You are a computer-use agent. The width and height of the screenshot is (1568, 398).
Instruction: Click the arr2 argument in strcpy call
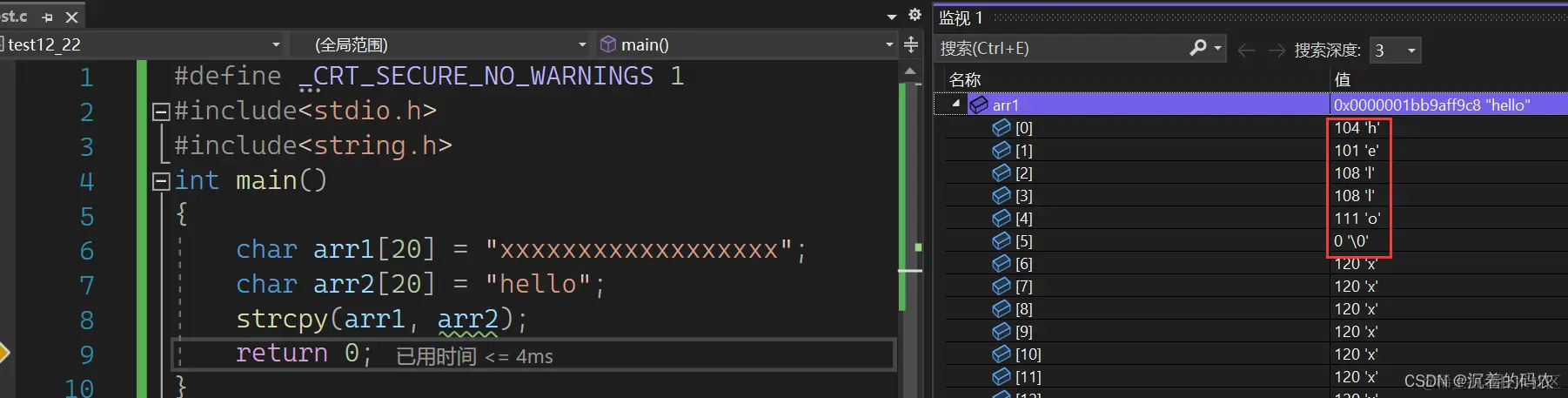467,320
